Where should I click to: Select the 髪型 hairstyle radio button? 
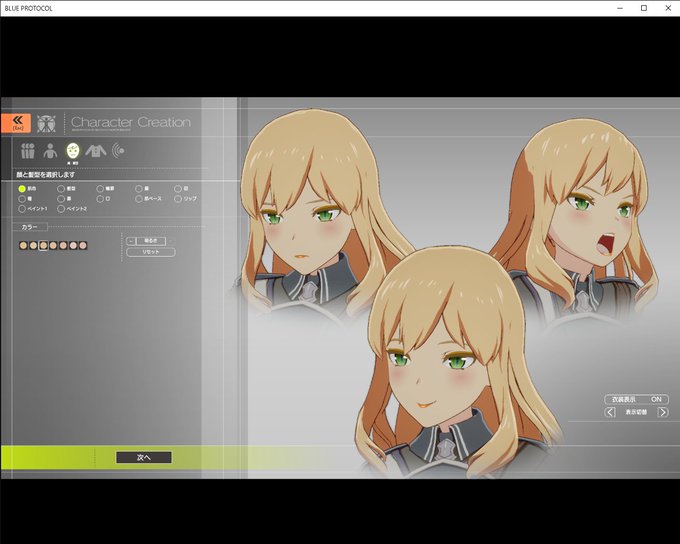coord(61,189)
